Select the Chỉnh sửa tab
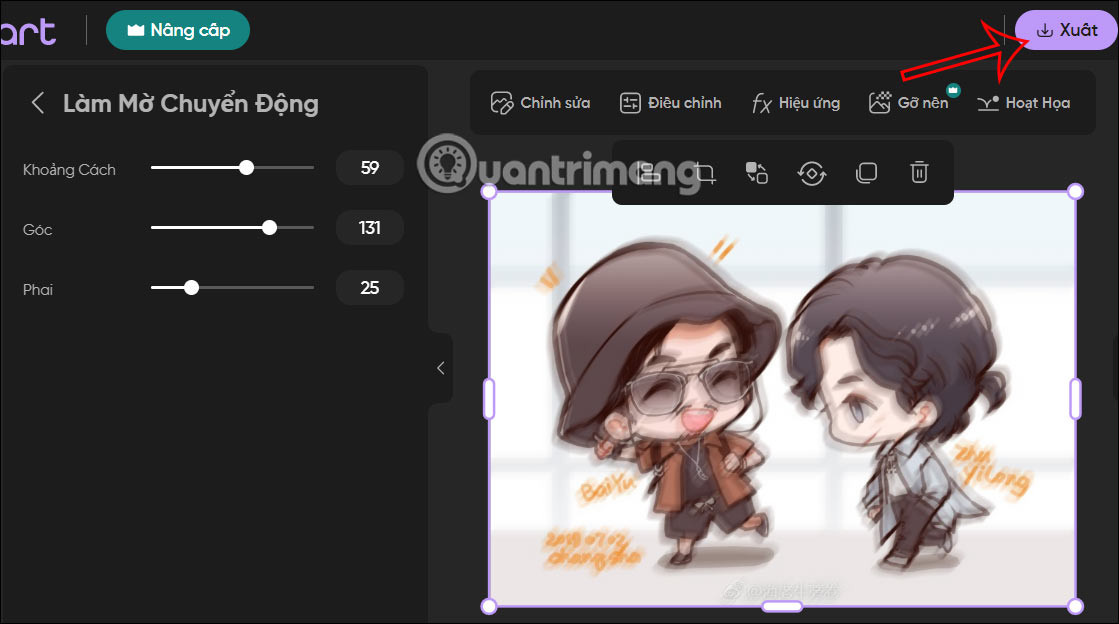Screen dimensions: 1119x624 click(539, 102)
